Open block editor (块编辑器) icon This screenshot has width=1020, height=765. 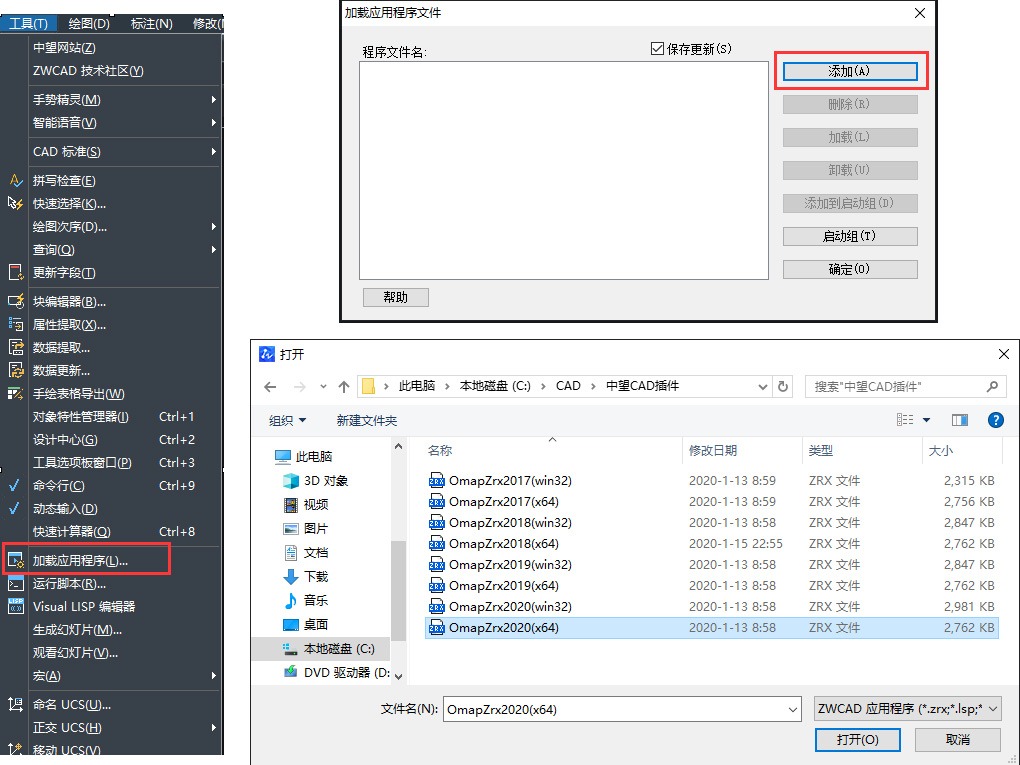point(15,302)
